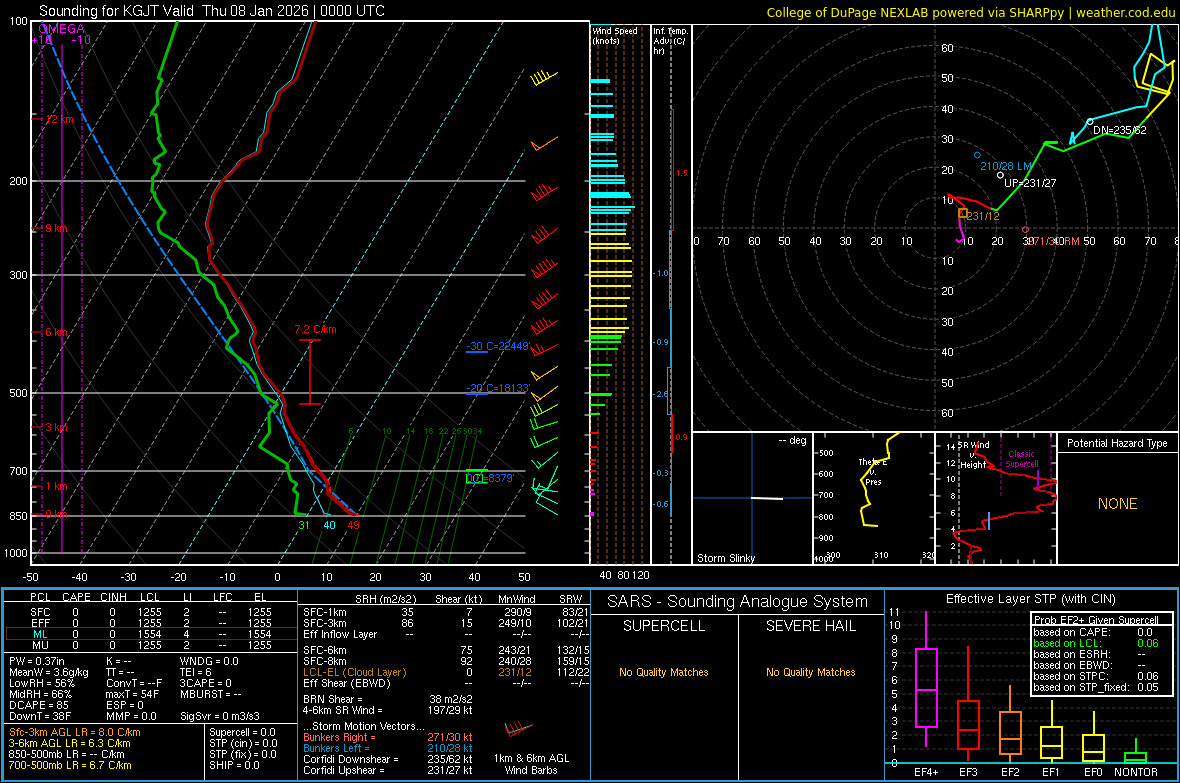Select the highlighted ML parcel row

tap(151, 634)
